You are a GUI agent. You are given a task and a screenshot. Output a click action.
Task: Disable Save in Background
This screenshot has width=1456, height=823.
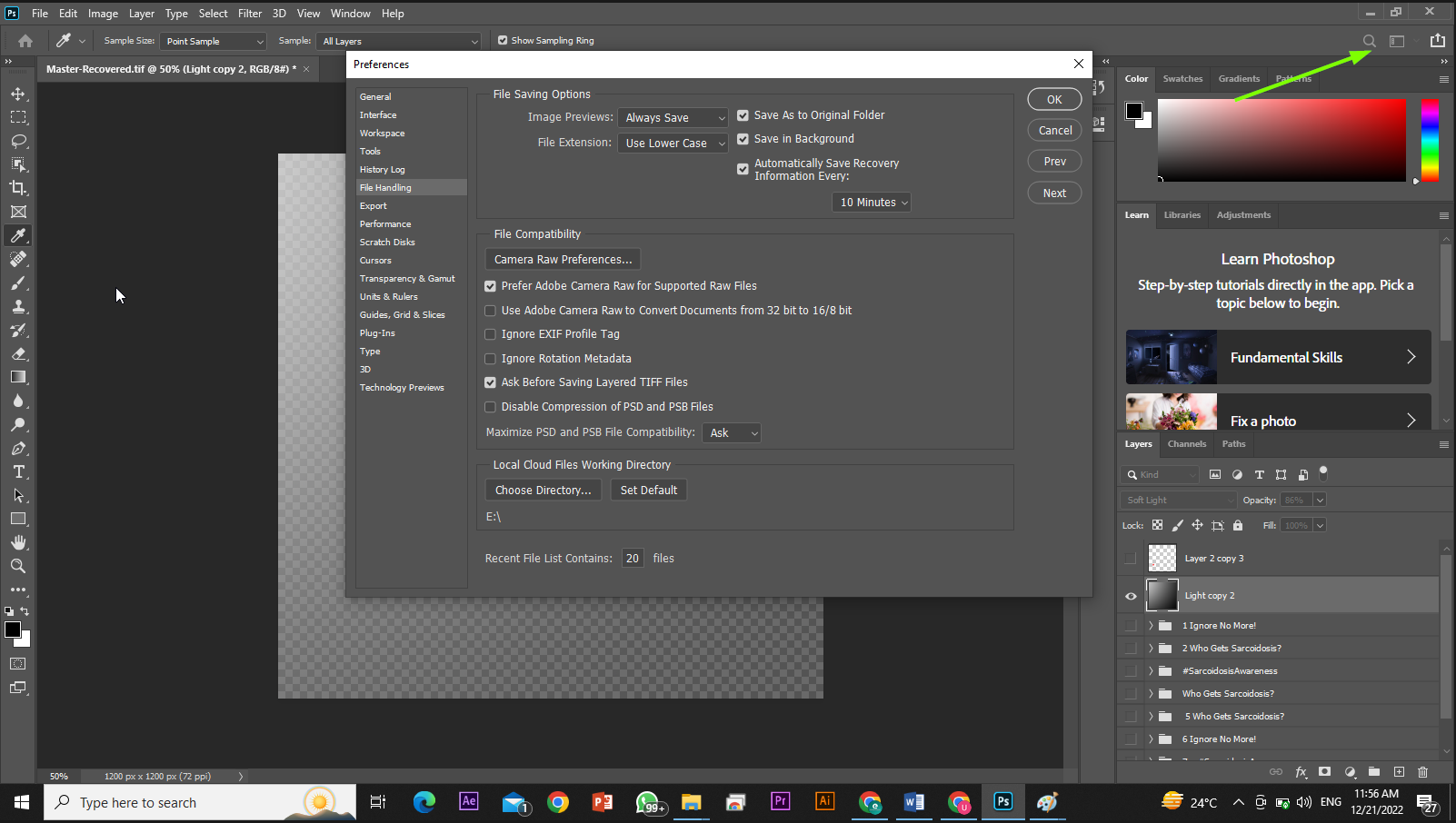(x=743, y=139)
